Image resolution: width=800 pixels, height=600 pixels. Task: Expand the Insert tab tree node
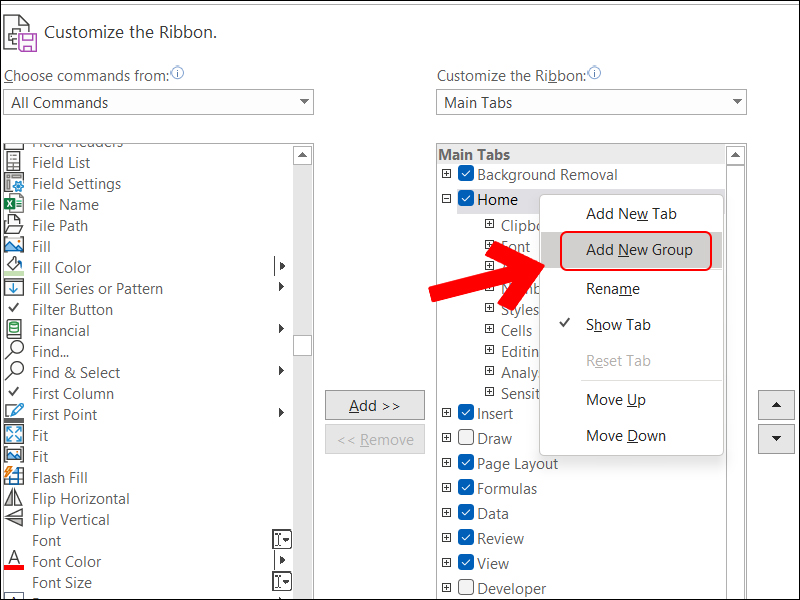(447, 413)
